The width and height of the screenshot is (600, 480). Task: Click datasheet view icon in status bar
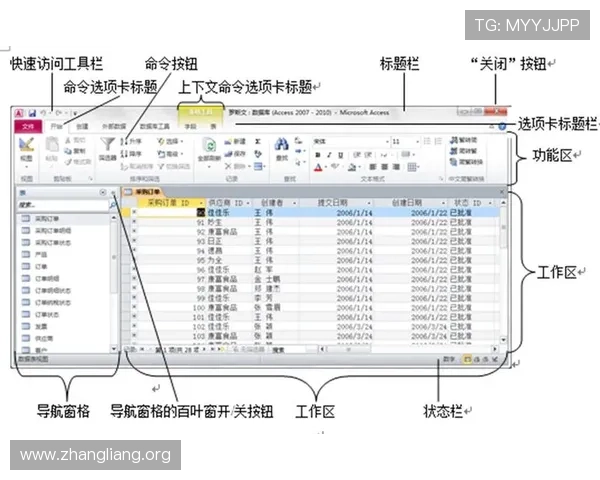(467, 359)
